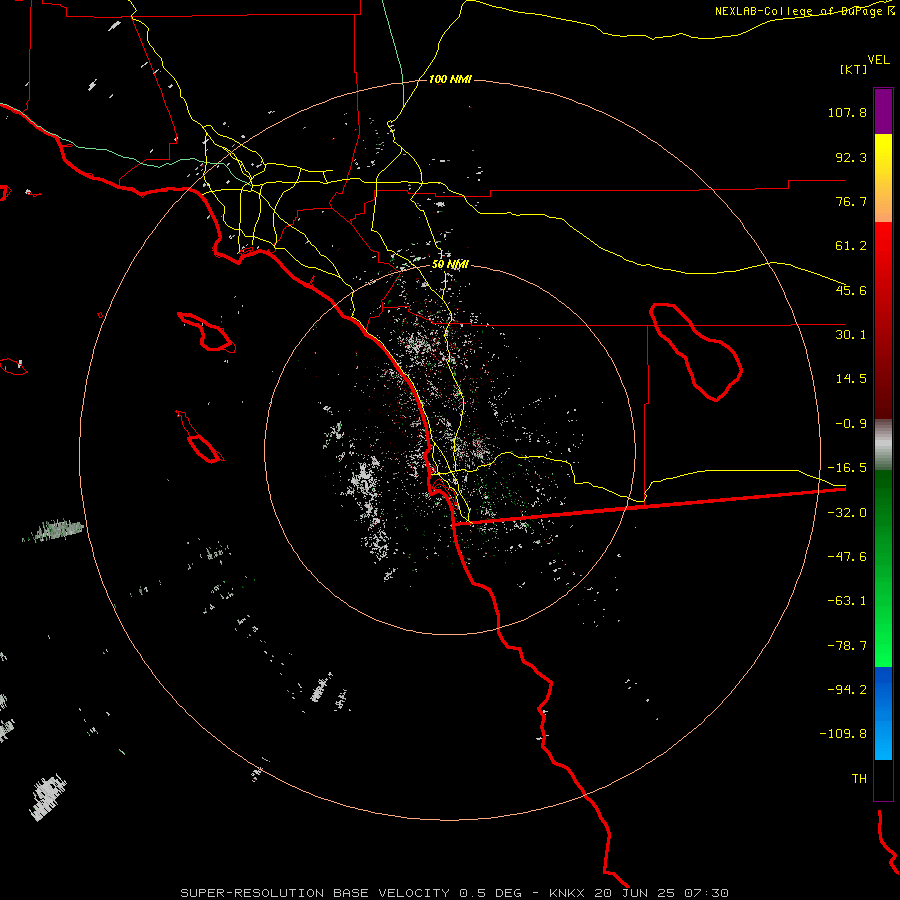Click the NEXLAB-College of DuPage label
The width and height of the screenshot is (900, 900).
(798, 11)
